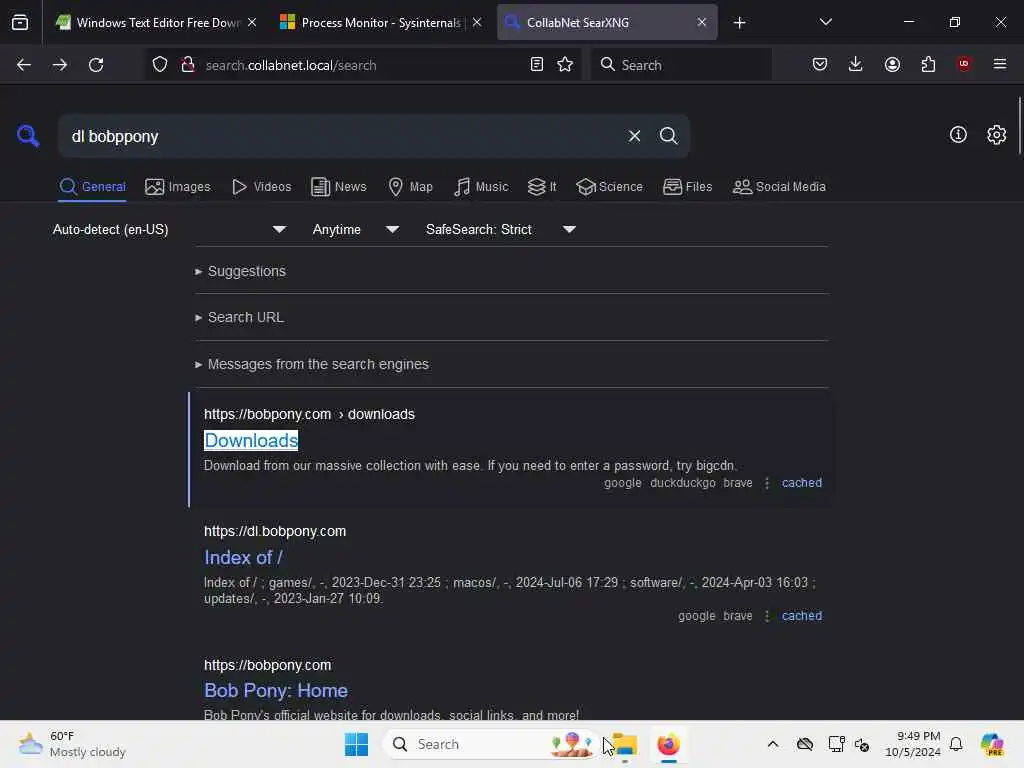
Task: Open cached version of Downloads result
Action: [x=802, y=483]
